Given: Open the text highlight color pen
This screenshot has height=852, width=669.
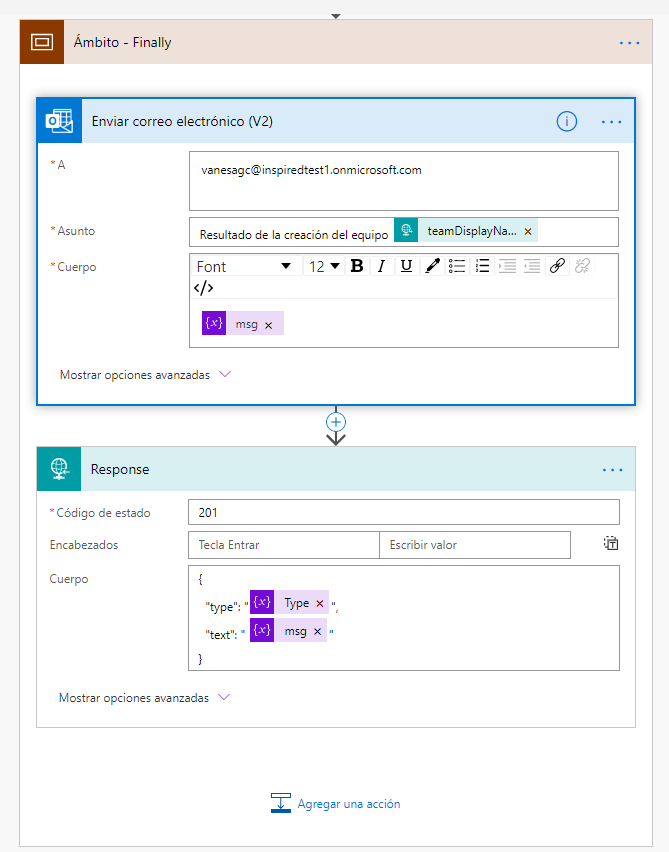Looking at the screenshot, I should click(432, 266).
